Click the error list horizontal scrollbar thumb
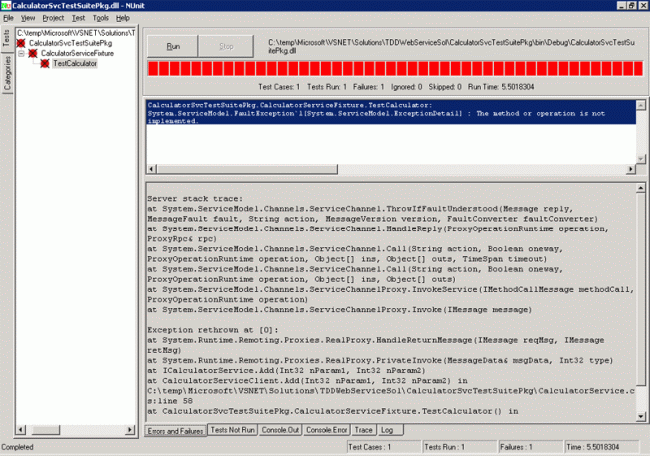The width and height of the screenshot is (650, 456). coord(247,169)
